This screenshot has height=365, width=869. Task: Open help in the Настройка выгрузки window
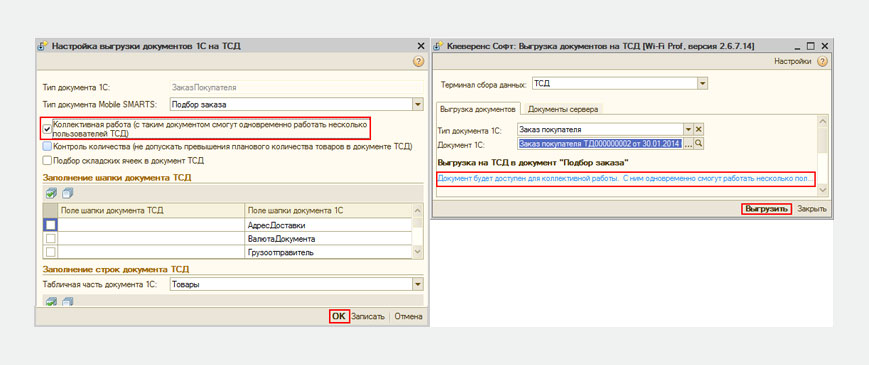[x=418, y=61]
